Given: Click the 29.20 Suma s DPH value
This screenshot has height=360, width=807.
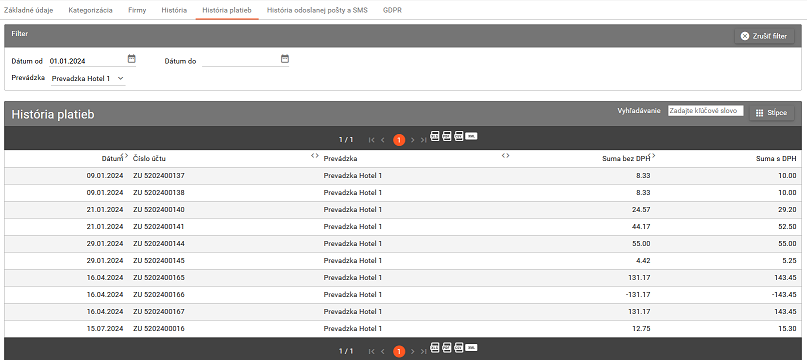Looking at the screenshot, I should coord(788,210).
